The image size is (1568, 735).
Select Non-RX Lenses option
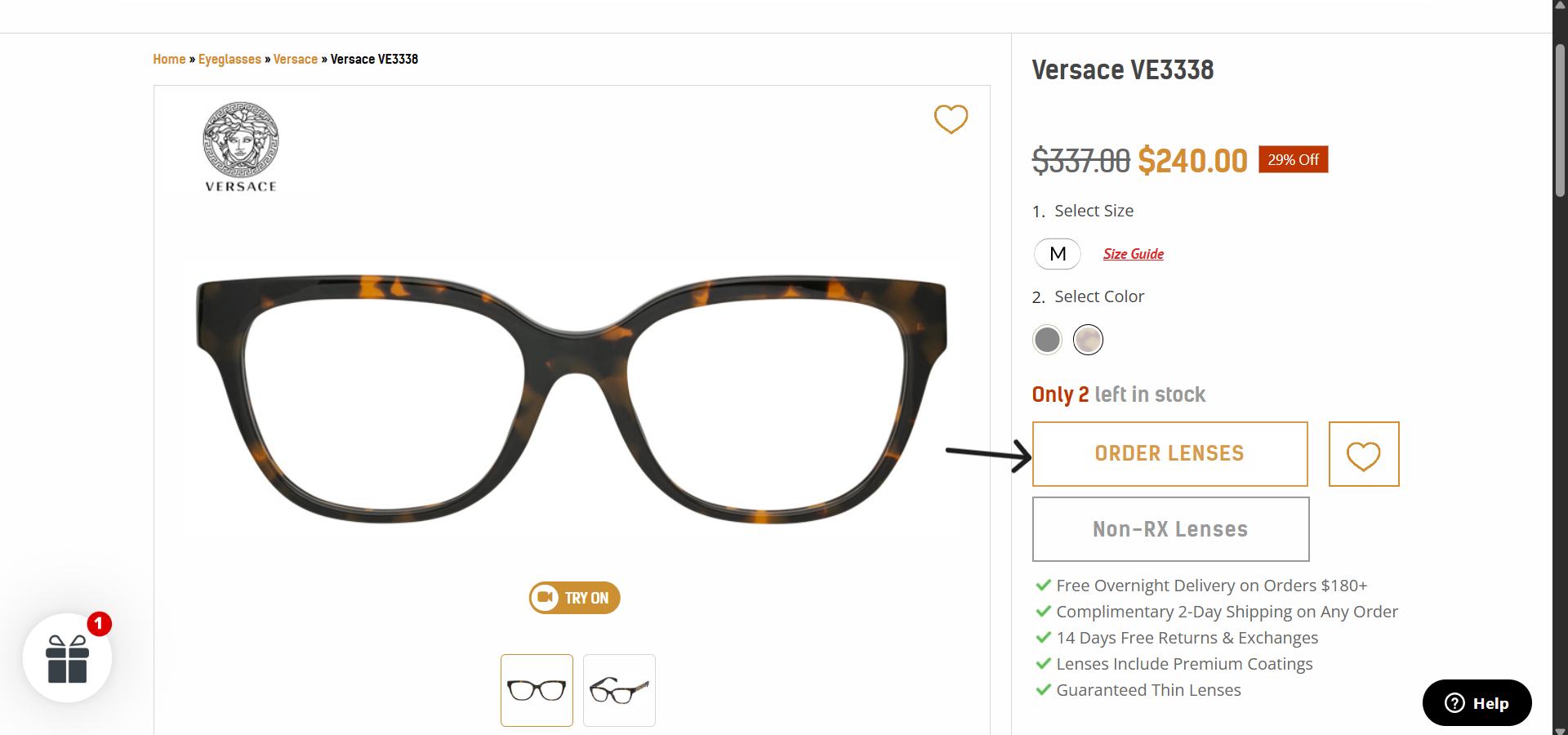[x=1170, y=529]
